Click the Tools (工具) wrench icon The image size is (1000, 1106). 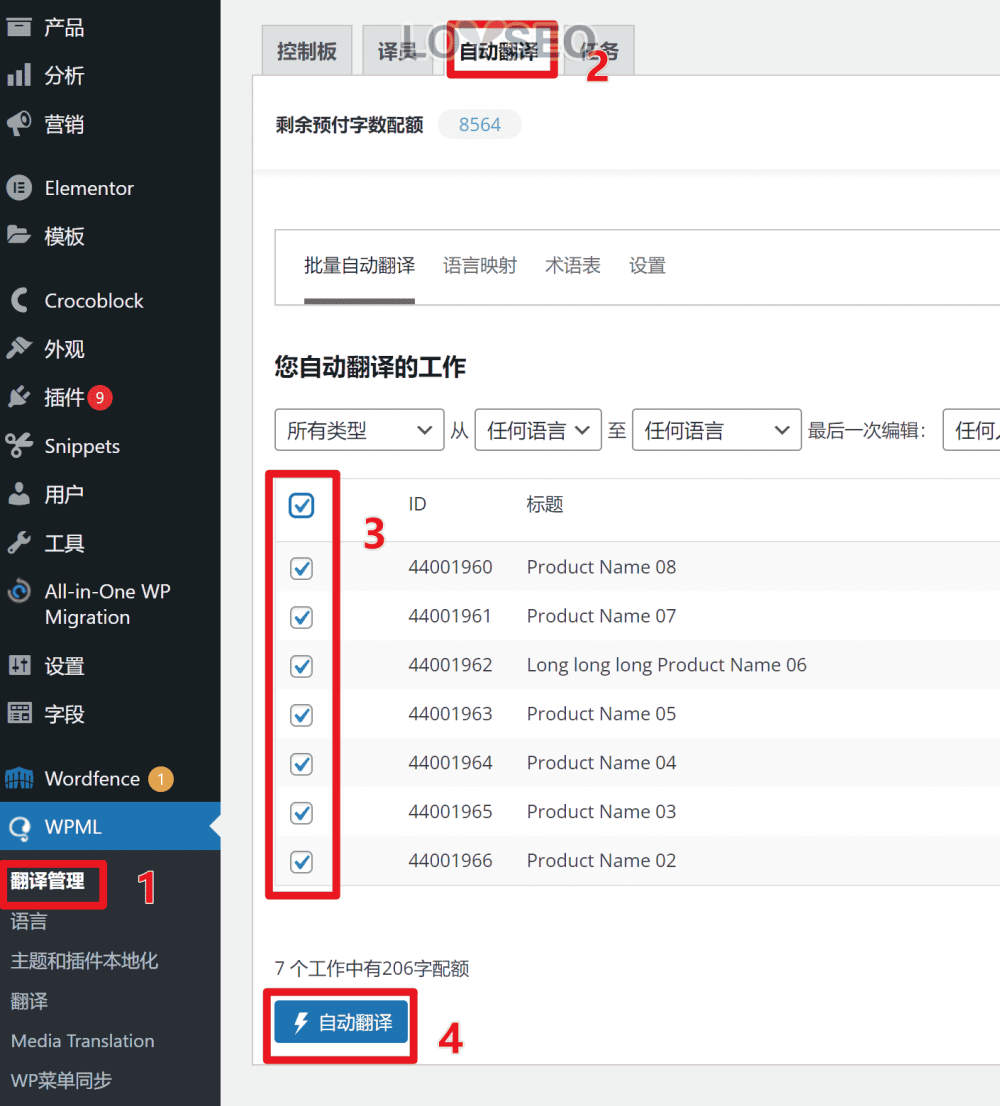[19, 542]
